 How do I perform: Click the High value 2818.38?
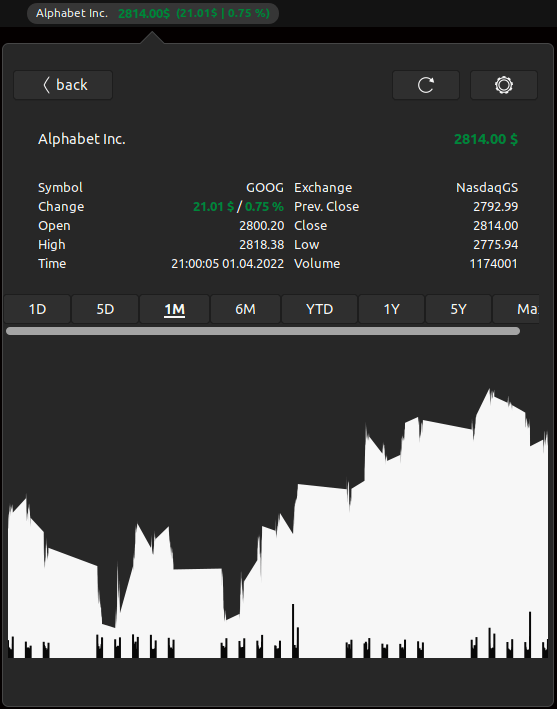262,245
